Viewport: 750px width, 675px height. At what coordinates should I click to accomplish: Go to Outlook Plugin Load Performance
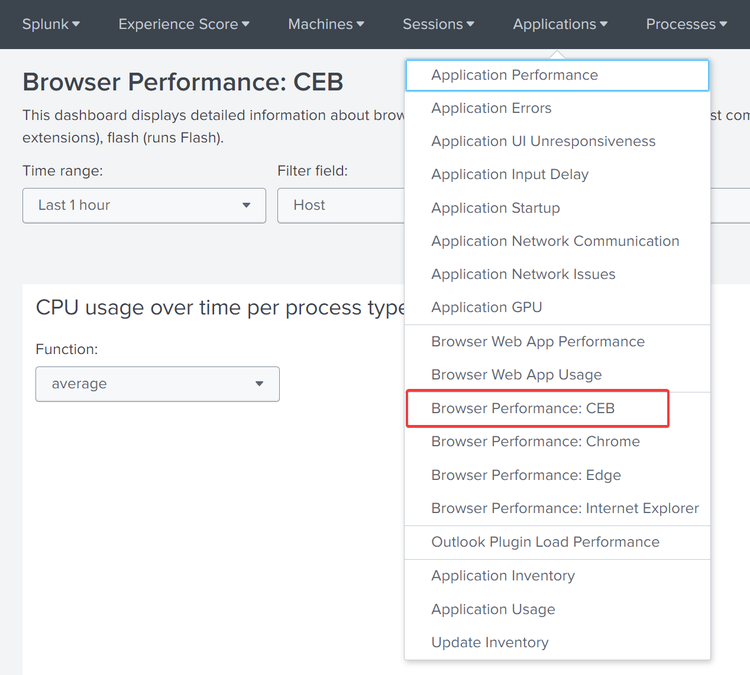pos(557,542)
